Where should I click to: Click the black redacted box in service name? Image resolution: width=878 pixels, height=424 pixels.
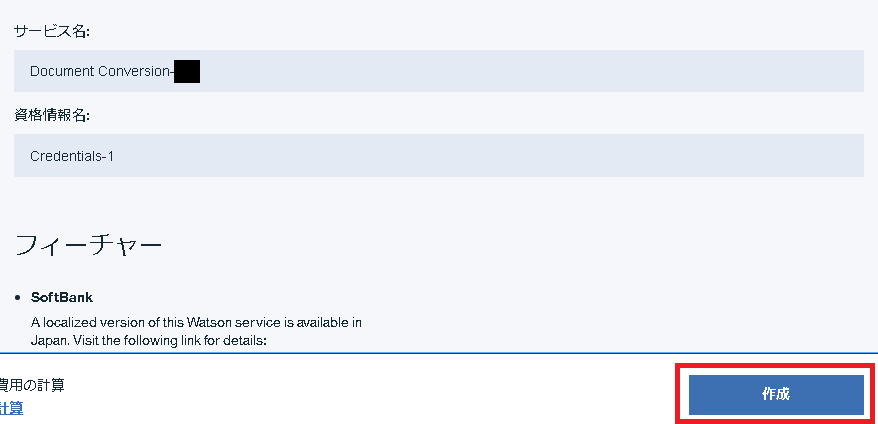187,72
